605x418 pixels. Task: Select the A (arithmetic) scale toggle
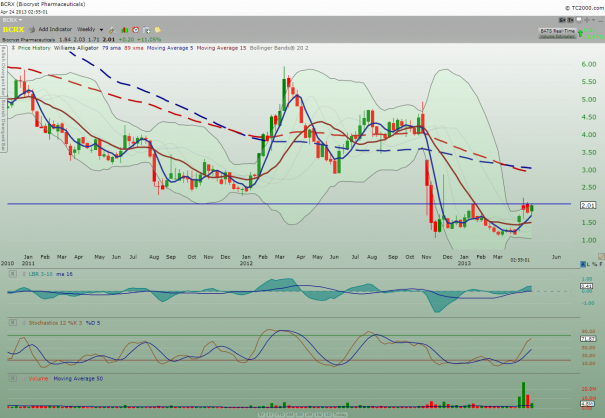point(583,264)
